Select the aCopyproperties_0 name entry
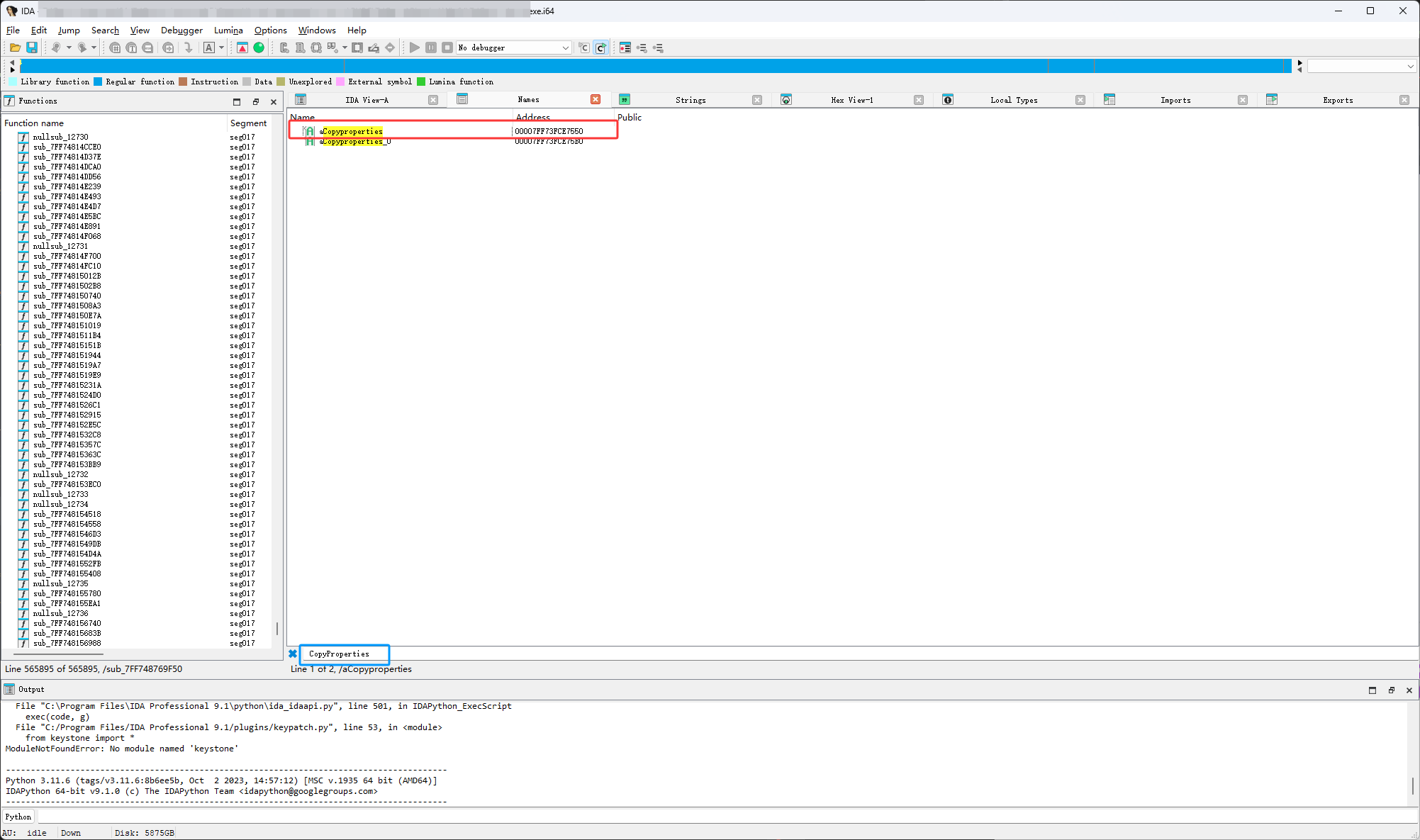The width and height of the screenshot is (1420, 840). click(x=354, y=142)
